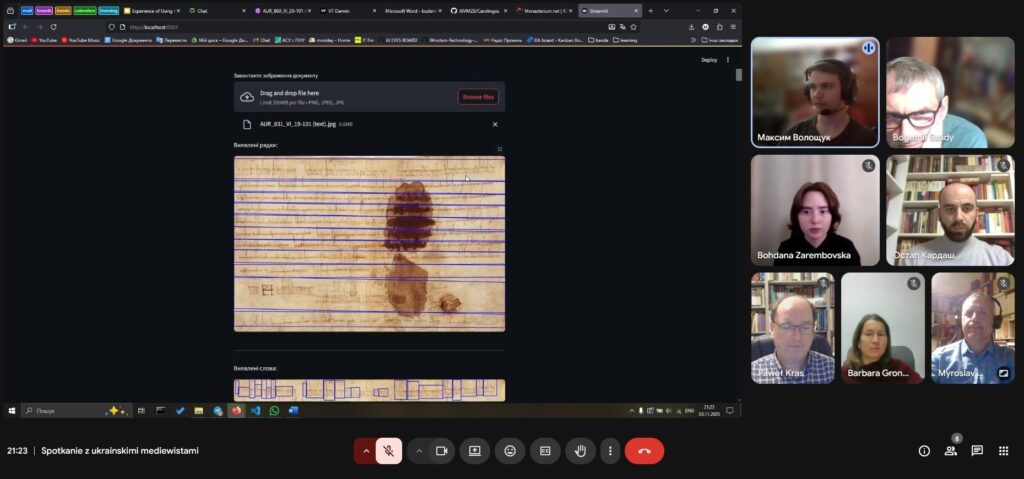Expand video settings chevron beside camera
This screenshot has height=479, width=1024.
[x=418, y=451]
